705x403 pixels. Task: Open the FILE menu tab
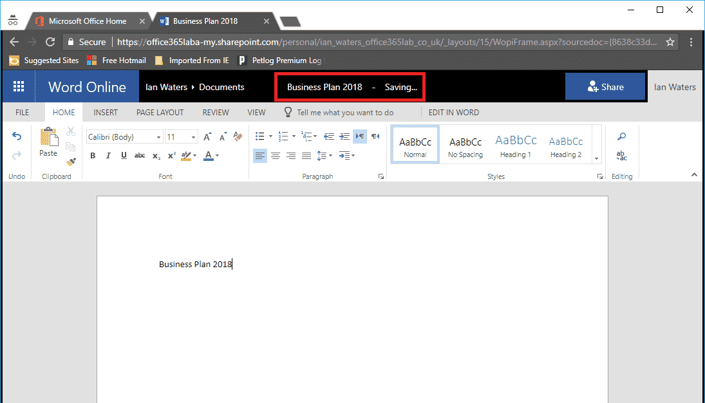click(22, 112)
